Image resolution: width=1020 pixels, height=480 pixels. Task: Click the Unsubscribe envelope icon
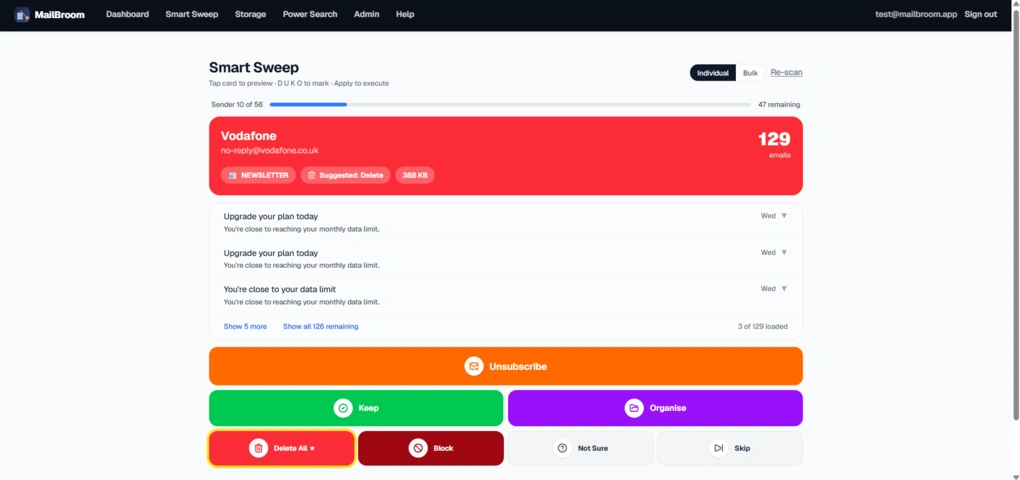coord(474,366)
